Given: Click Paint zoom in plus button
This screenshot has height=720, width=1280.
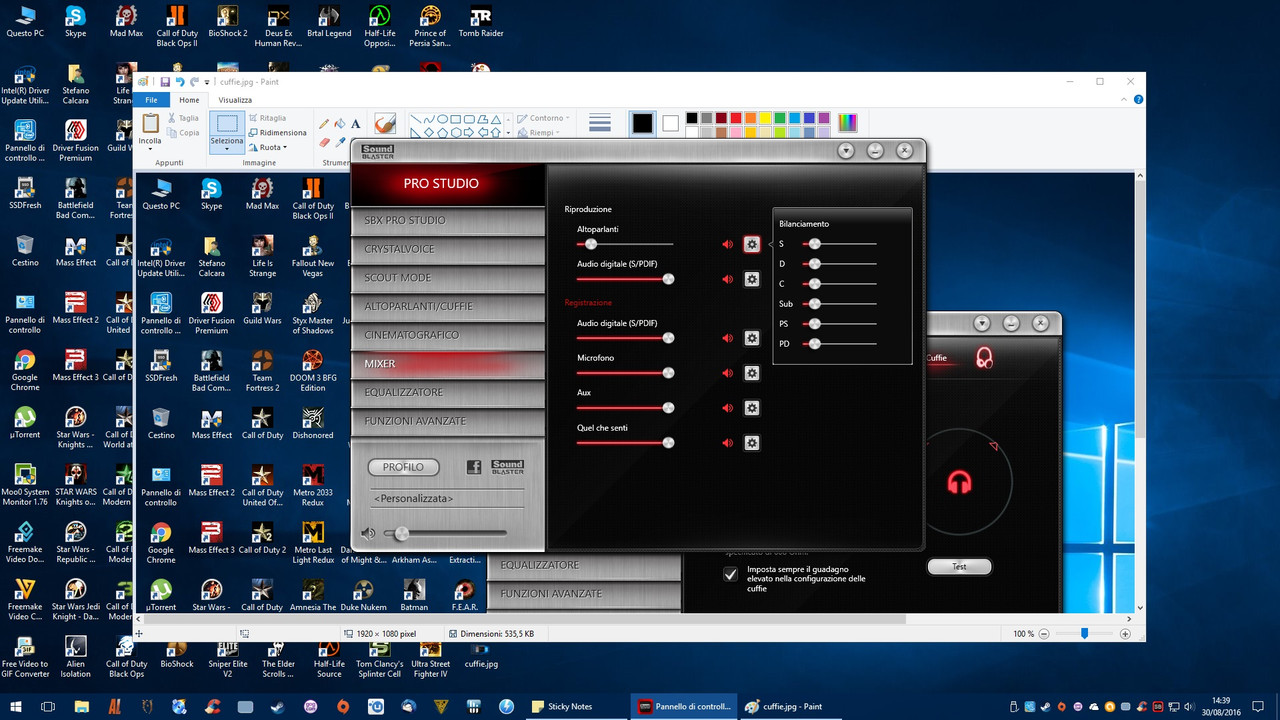Looking at the screenshot, I should tap(1125, 634).
